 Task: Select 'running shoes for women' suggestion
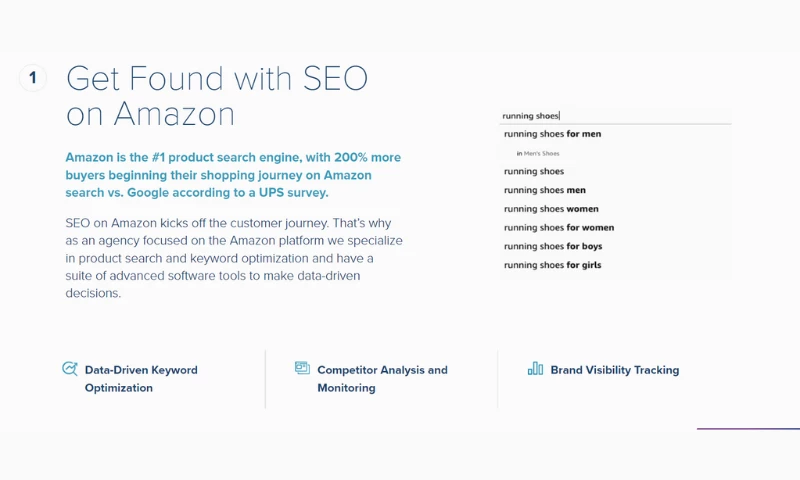(x=559, y=228)
